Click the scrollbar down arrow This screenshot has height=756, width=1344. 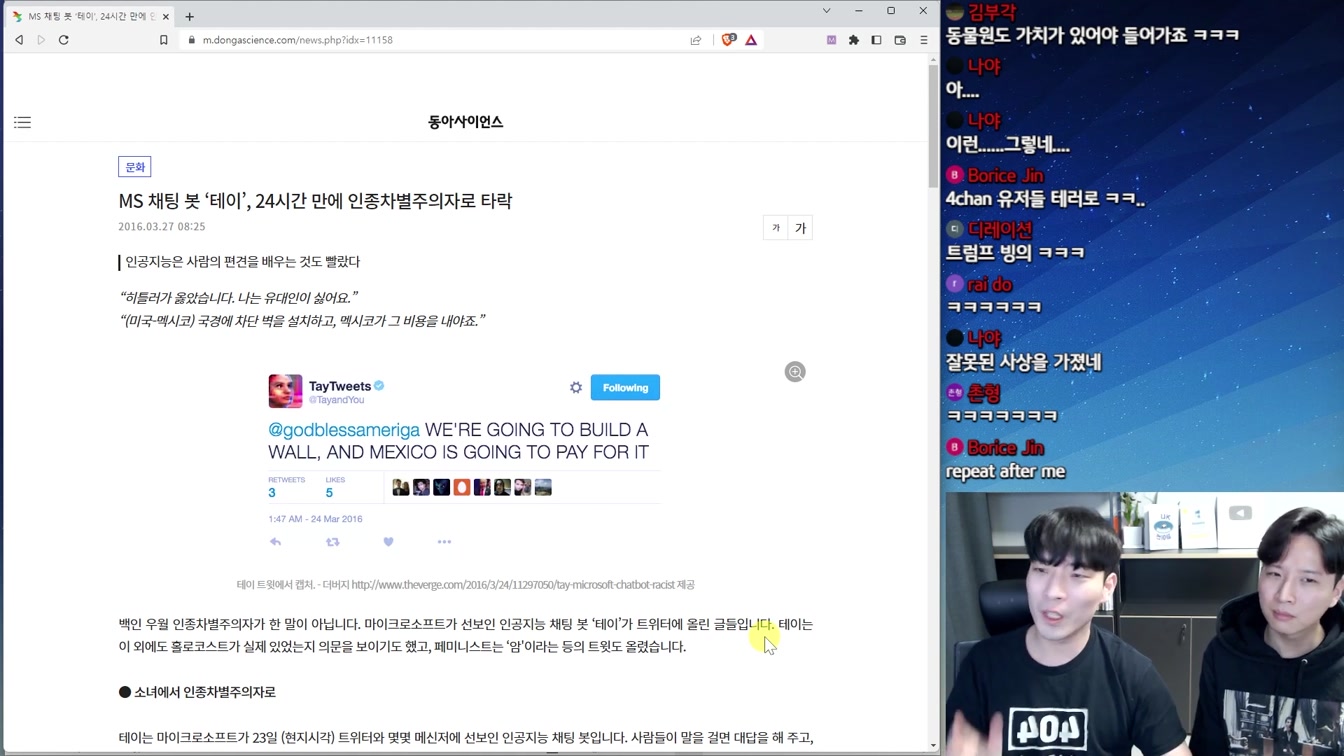tap(934, 745)
